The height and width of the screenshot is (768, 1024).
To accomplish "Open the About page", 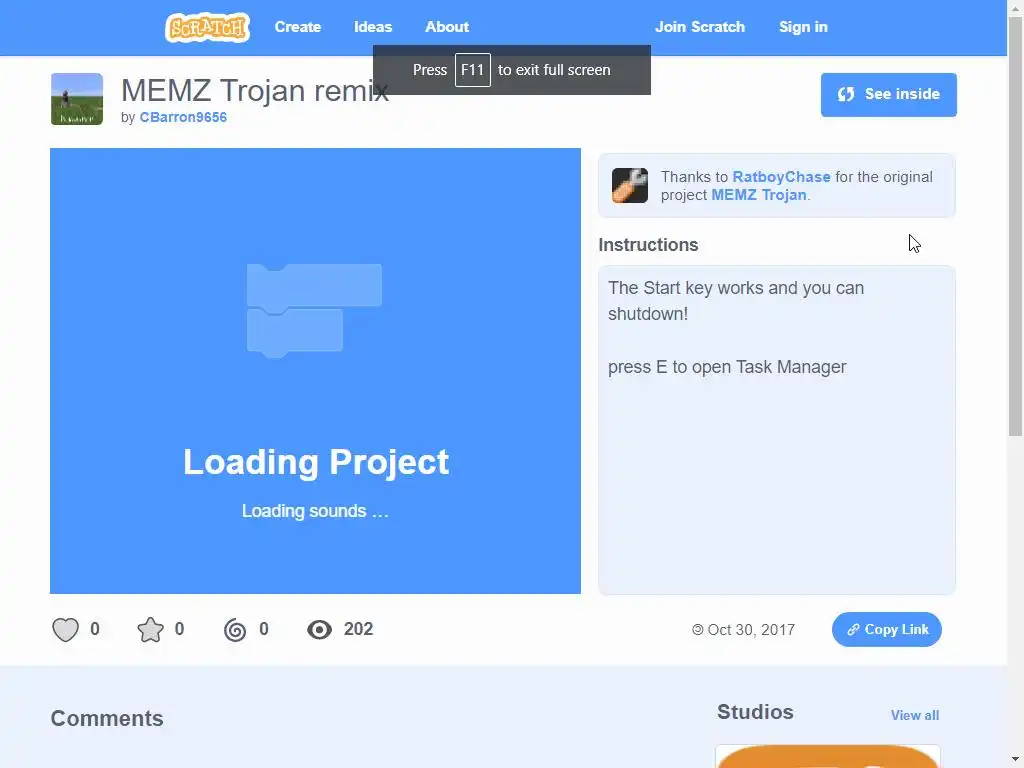I will tap(447, 27).
